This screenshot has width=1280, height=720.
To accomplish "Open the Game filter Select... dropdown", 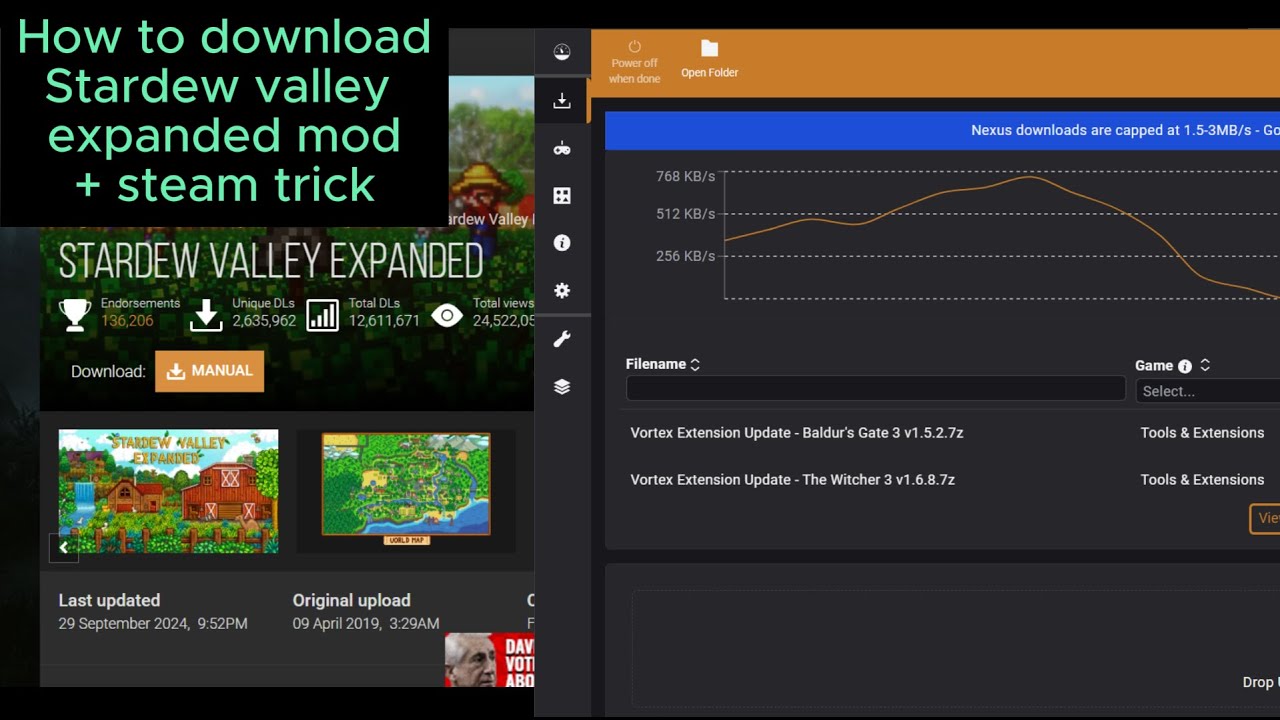I will (1208, 391).
